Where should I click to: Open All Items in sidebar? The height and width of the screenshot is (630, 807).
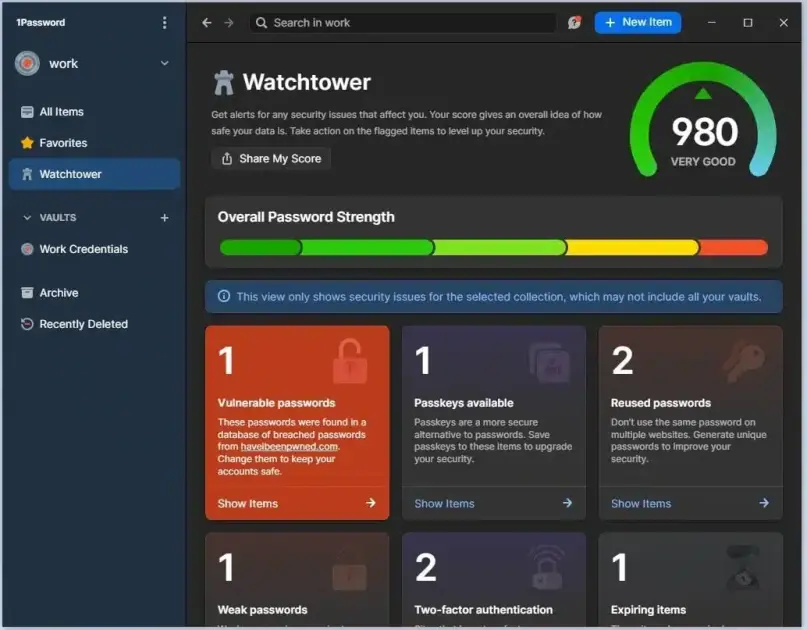[95, 112]
